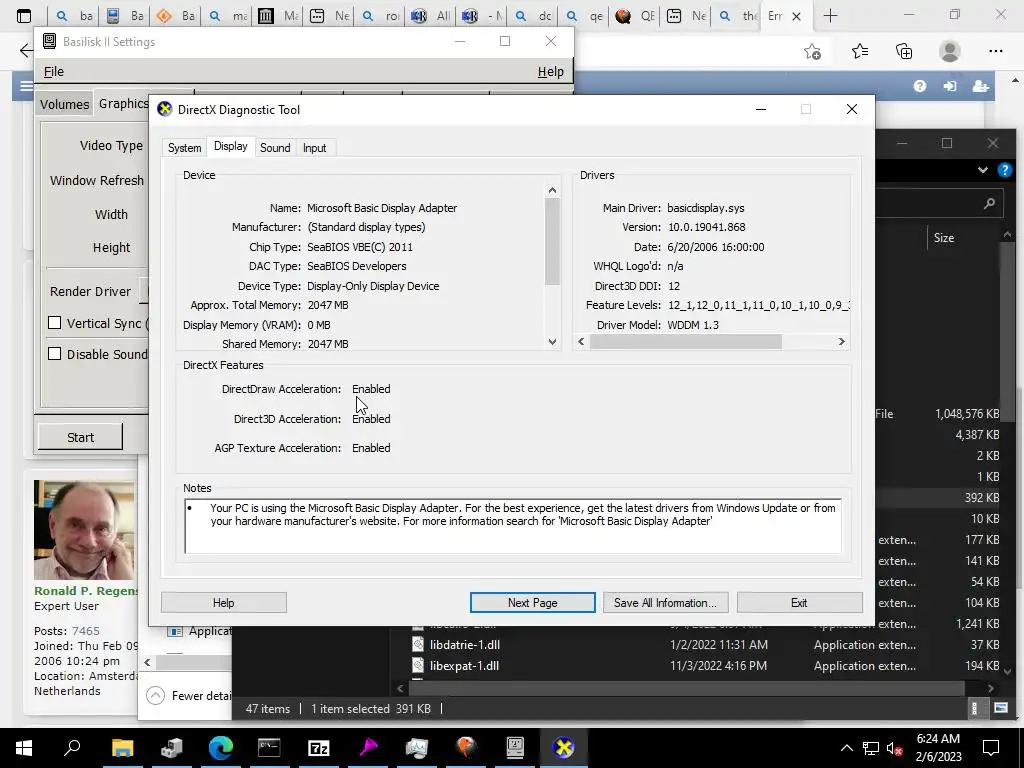This screenshot has width=1024, height=768.
Task: Click Ronald P. Regensburg username link
Action: tap(86, 590)
